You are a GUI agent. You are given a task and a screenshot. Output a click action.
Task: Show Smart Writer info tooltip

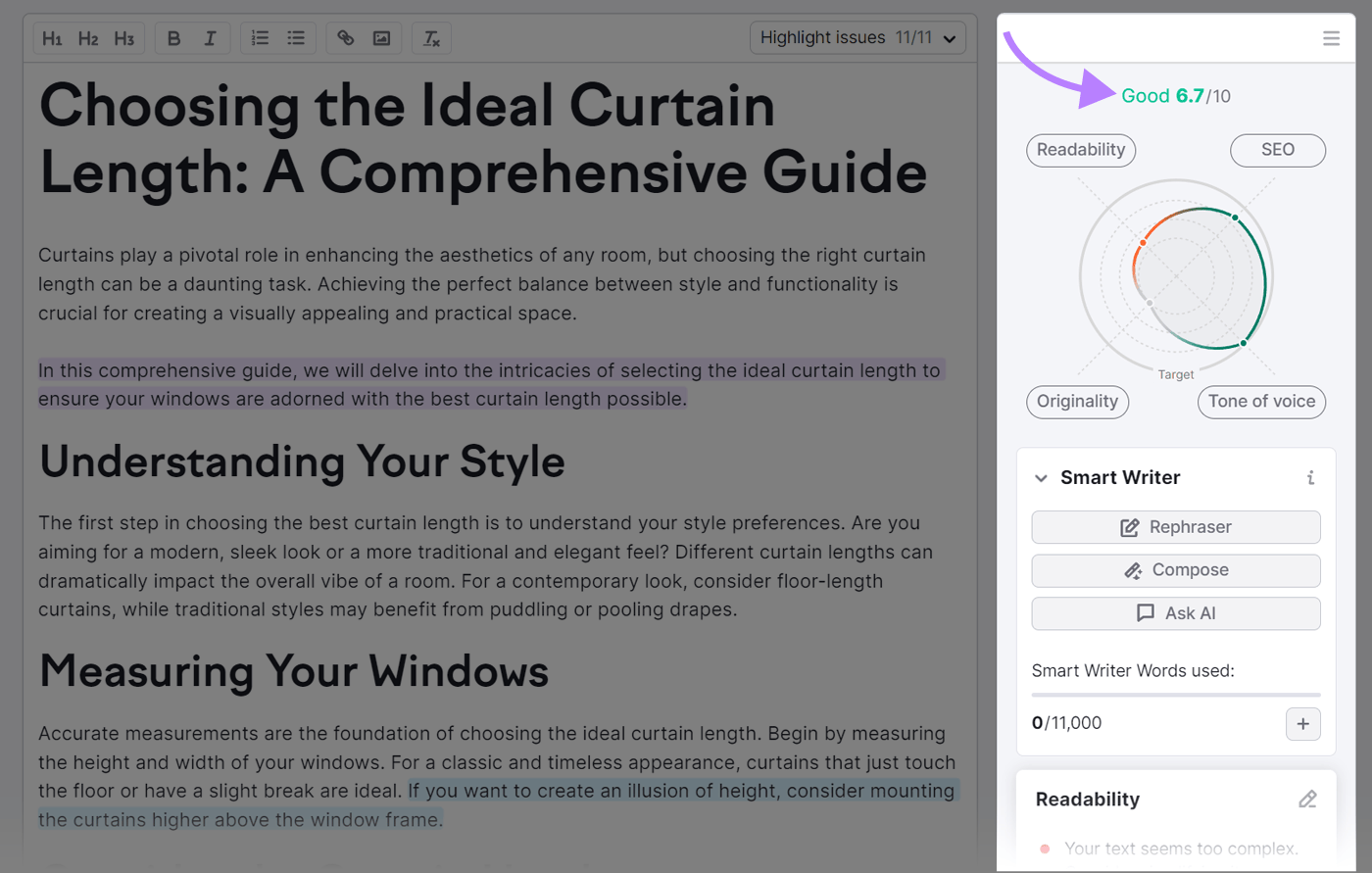tap(1310, 478)
